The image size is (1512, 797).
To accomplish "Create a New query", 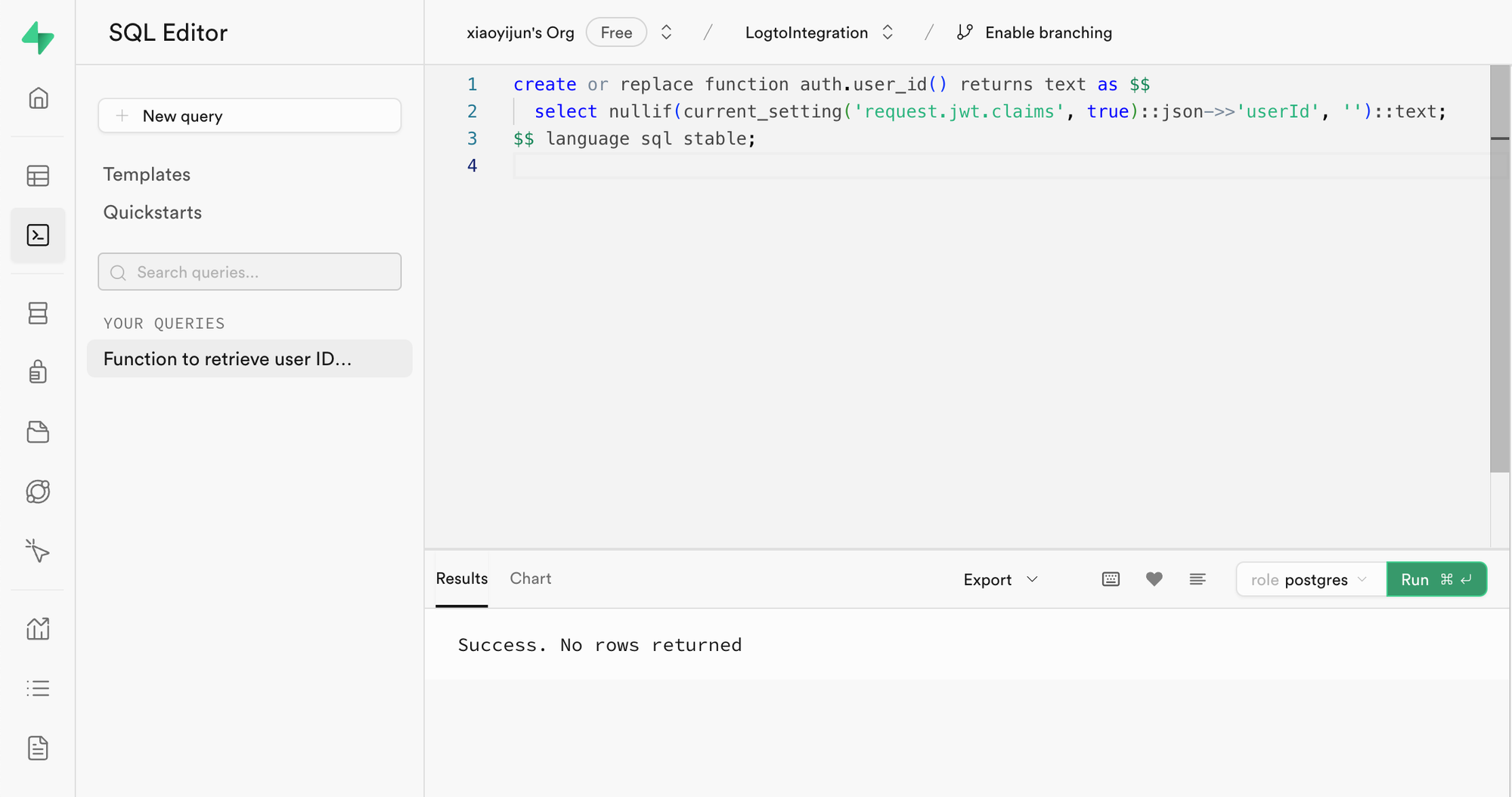I will pyautogui.click(x=249, y=116).
